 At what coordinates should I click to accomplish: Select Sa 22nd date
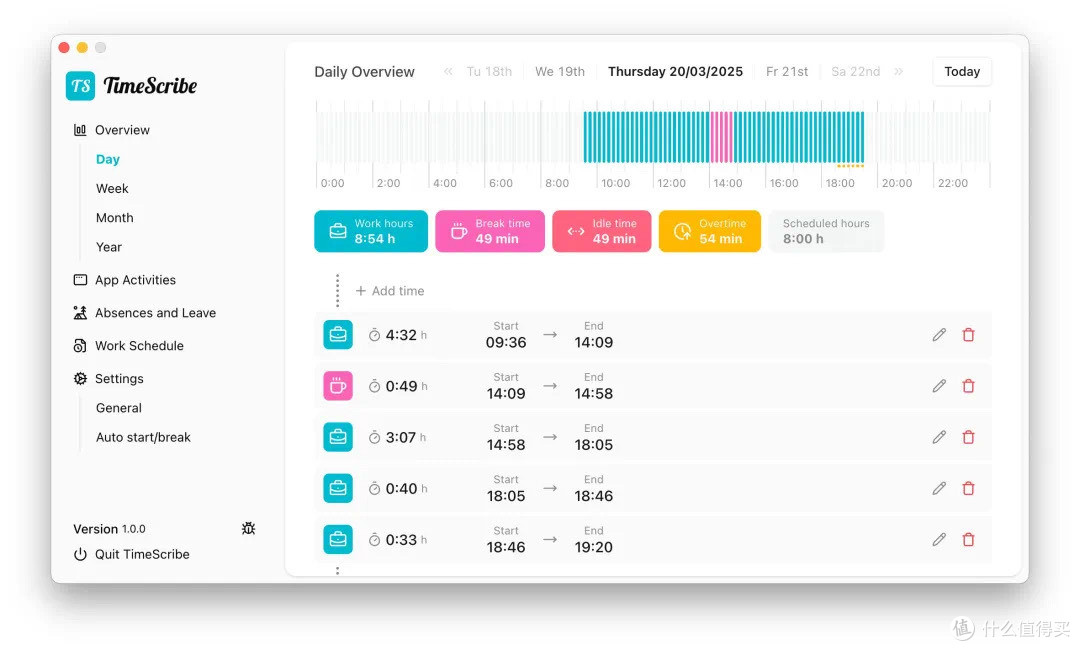coord(855,72)
